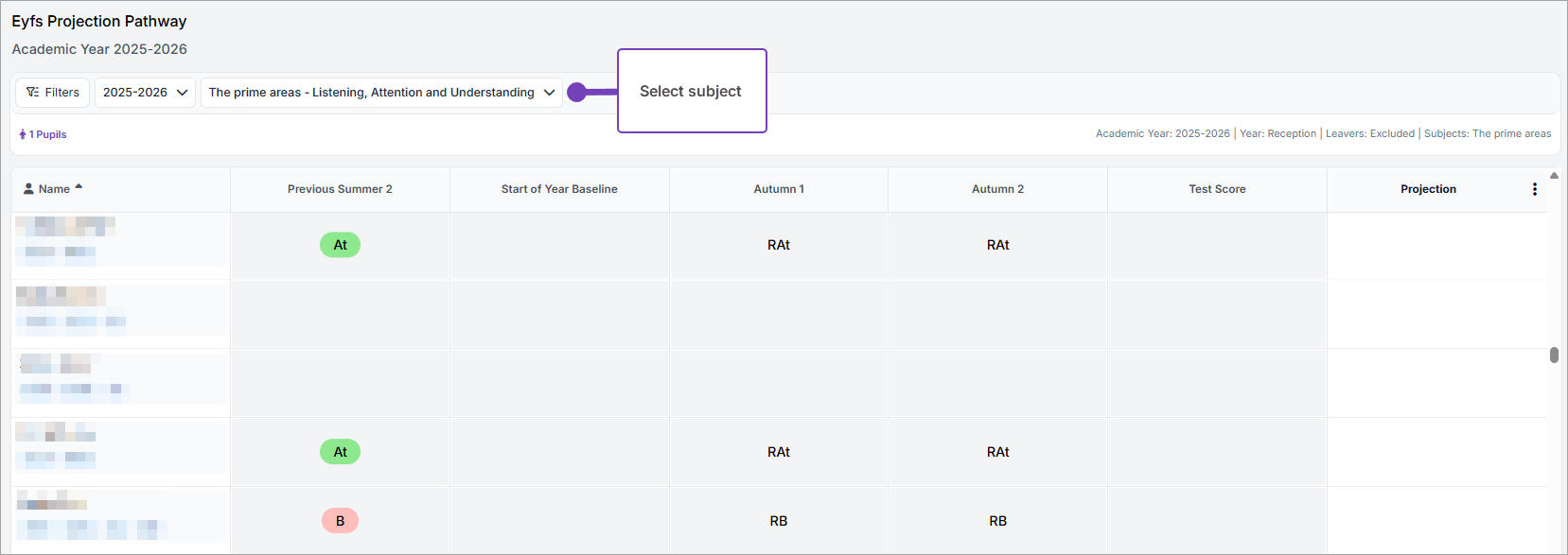Screen dimensions: 1568x555
Task: Click the Test Score column header
Action: point(1217,189)
